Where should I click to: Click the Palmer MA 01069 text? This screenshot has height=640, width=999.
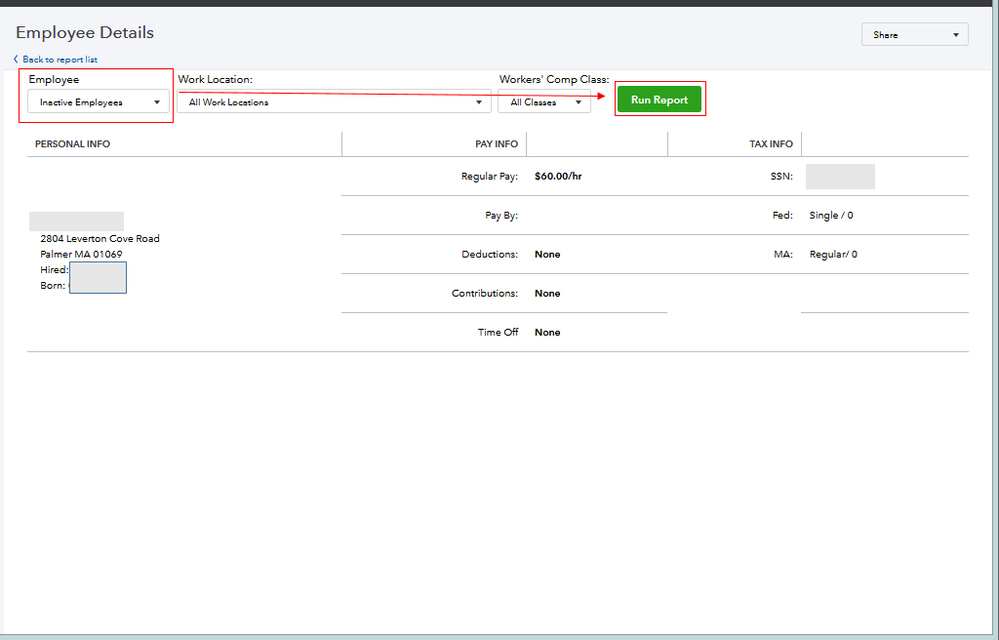coord(81,254)
